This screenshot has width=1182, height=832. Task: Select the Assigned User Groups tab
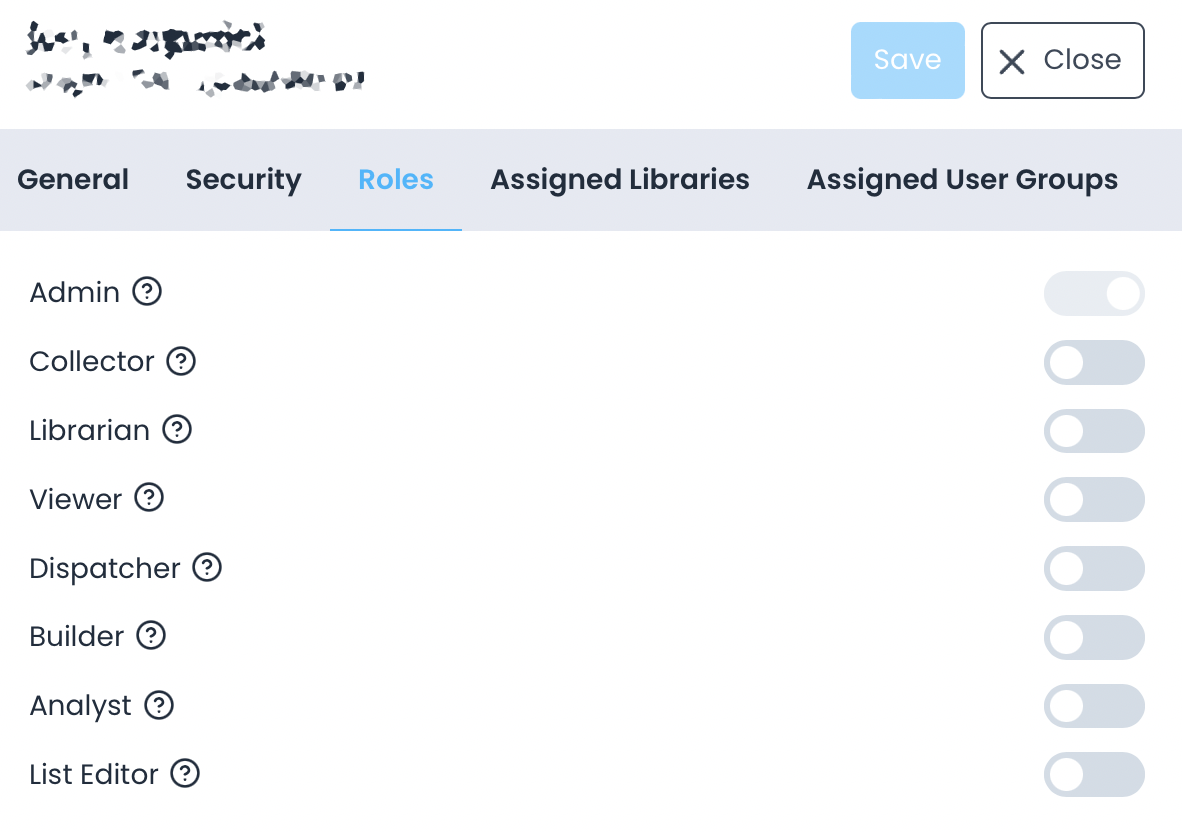[961, 179]
